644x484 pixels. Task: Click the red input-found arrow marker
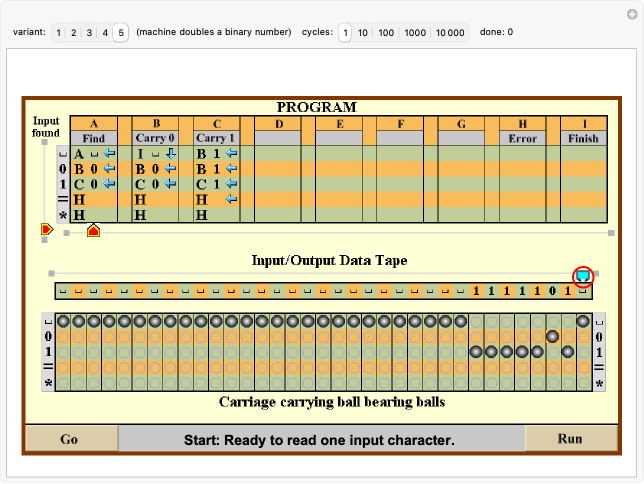click(46, 230)
